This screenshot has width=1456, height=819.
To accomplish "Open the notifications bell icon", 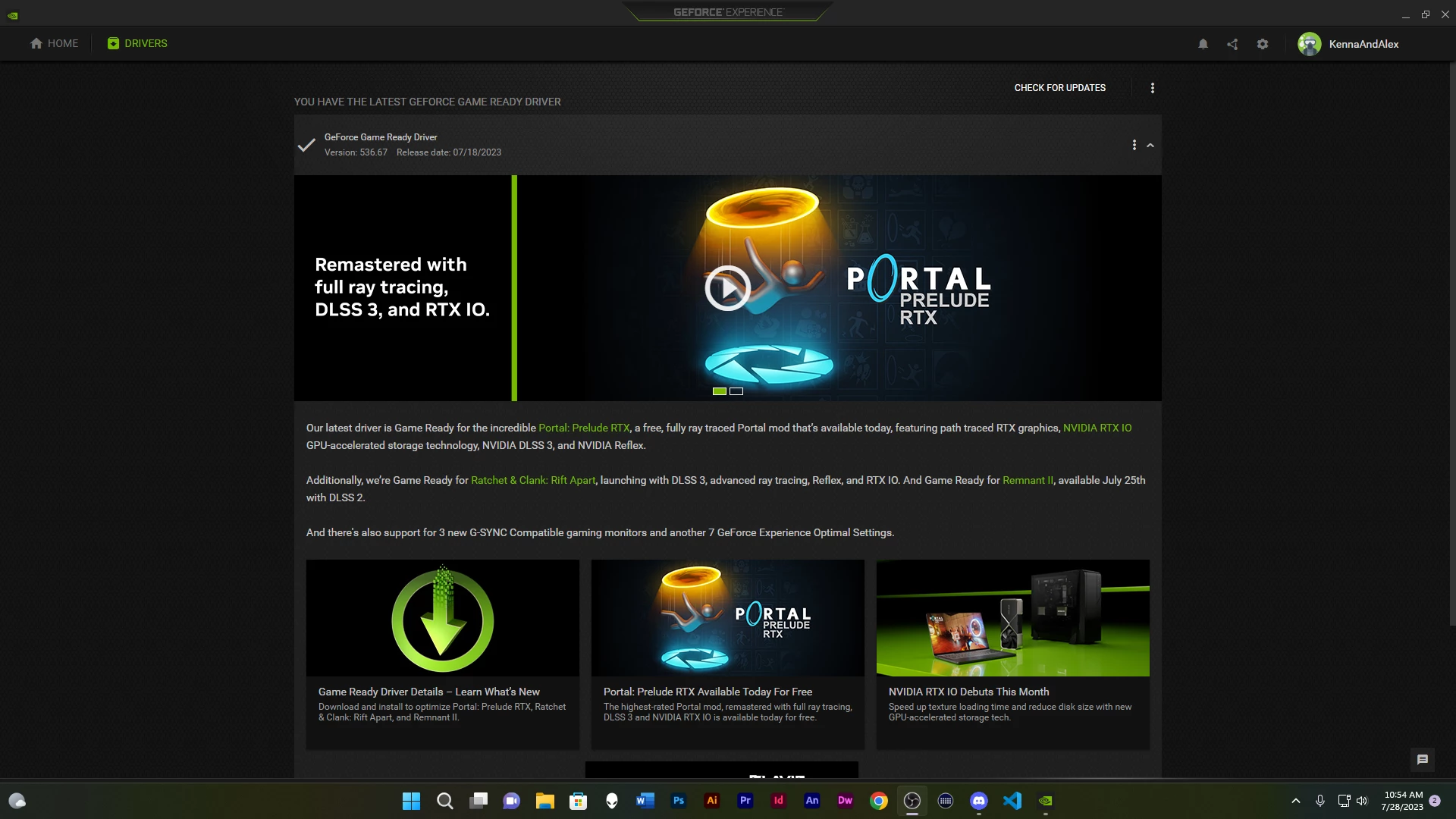I will click(1203, 44).
